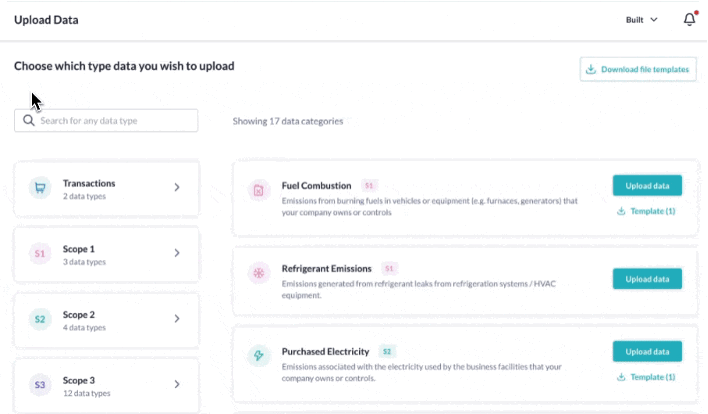Focus the Search for any data type field
This screenshot has height=414, width=708.
tap(106, 121)
